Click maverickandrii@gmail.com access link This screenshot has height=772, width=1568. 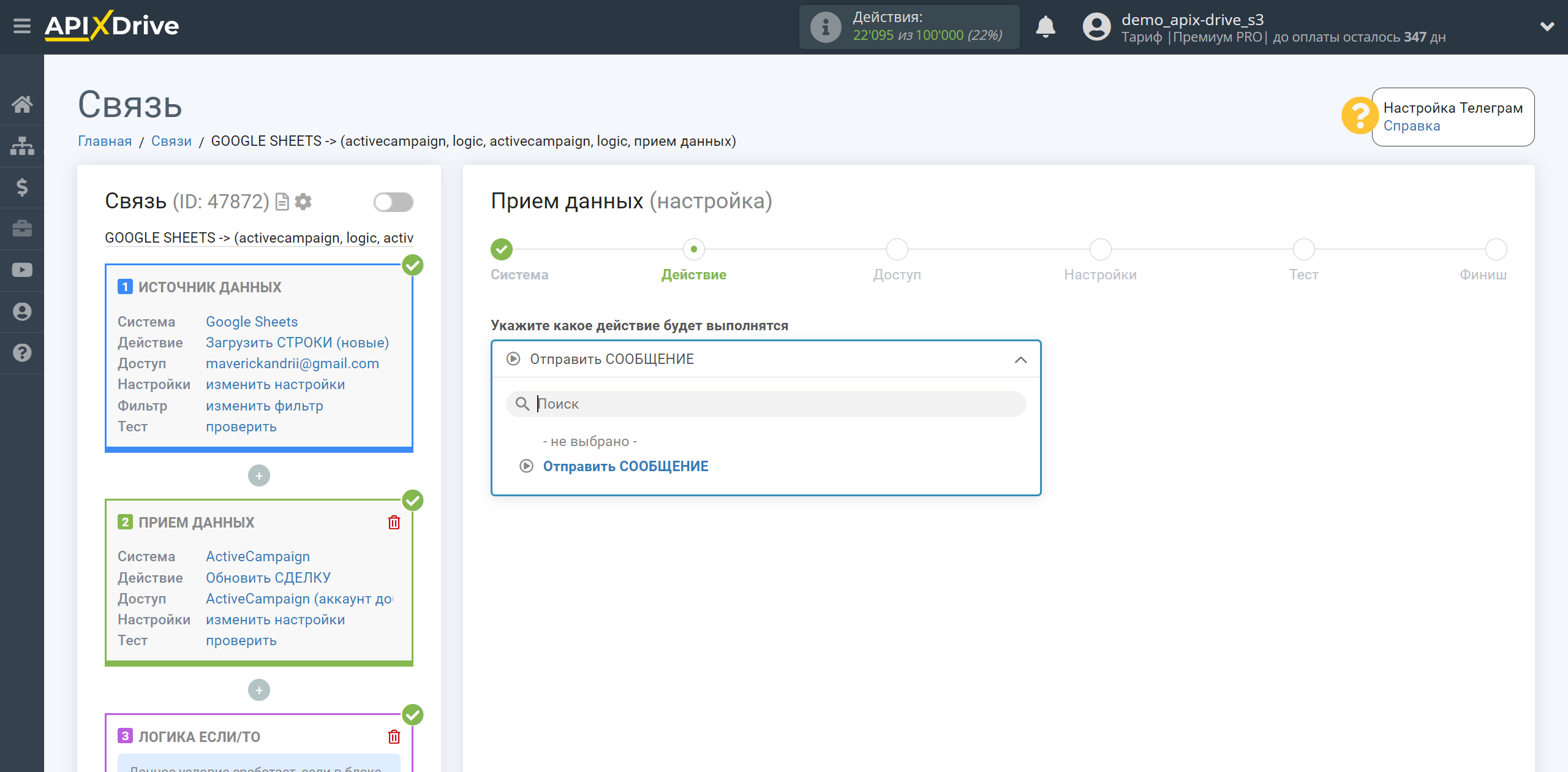point(292,363)
